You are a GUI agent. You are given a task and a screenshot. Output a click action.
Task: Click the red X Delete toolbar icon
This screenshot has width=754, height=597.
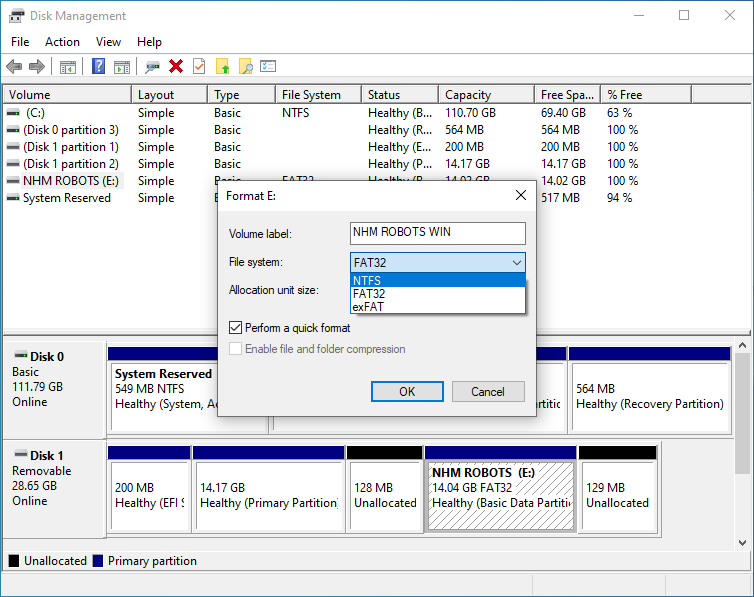176,66
